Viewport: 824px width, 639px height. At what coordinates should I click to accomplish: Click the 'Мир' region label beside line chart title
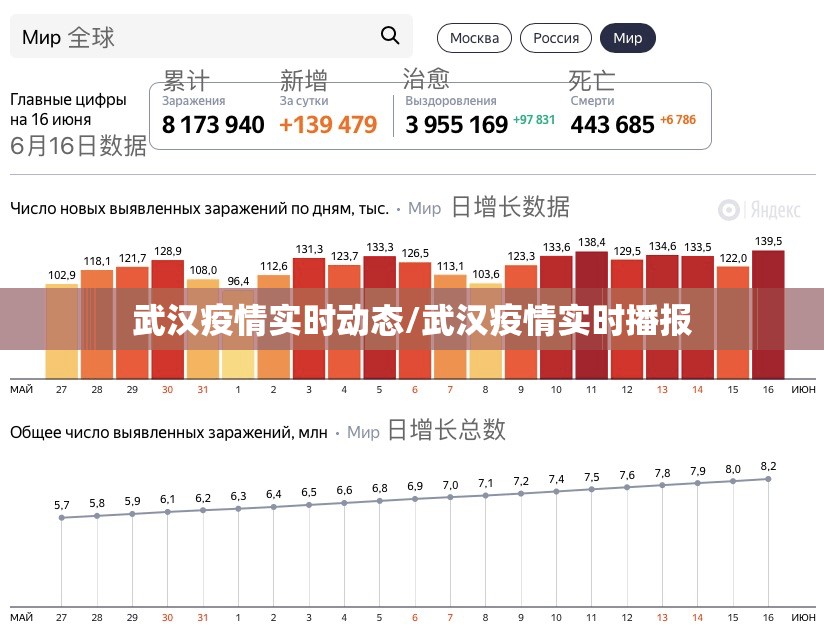(x=363, y=432)
